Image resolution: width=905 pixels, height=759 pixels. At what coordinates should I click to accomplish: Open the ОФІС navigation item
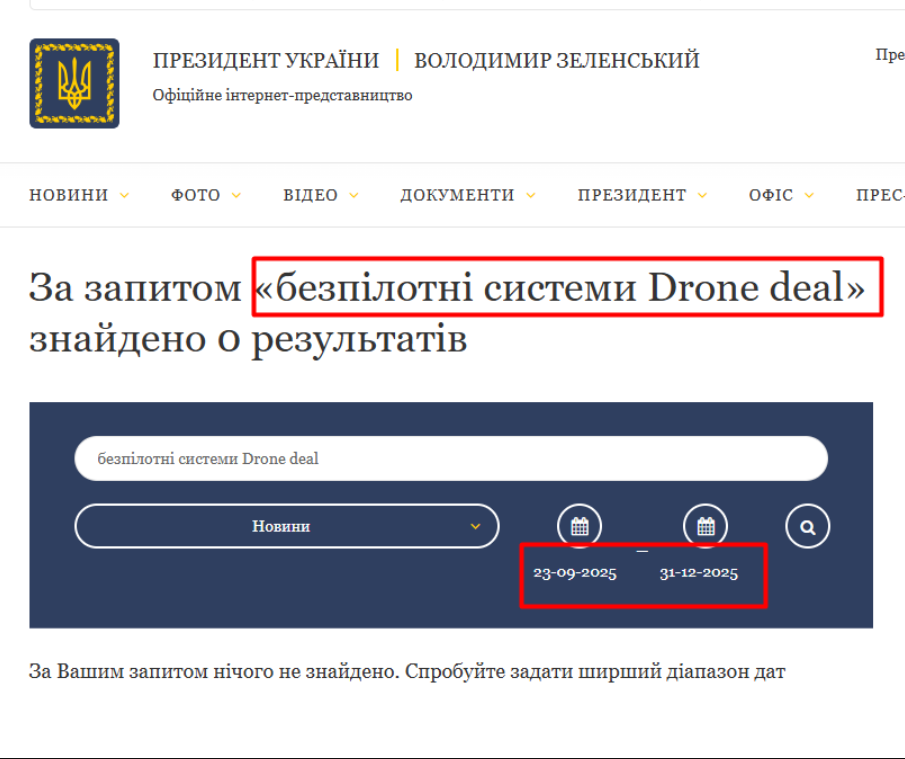tap(771, 195)
